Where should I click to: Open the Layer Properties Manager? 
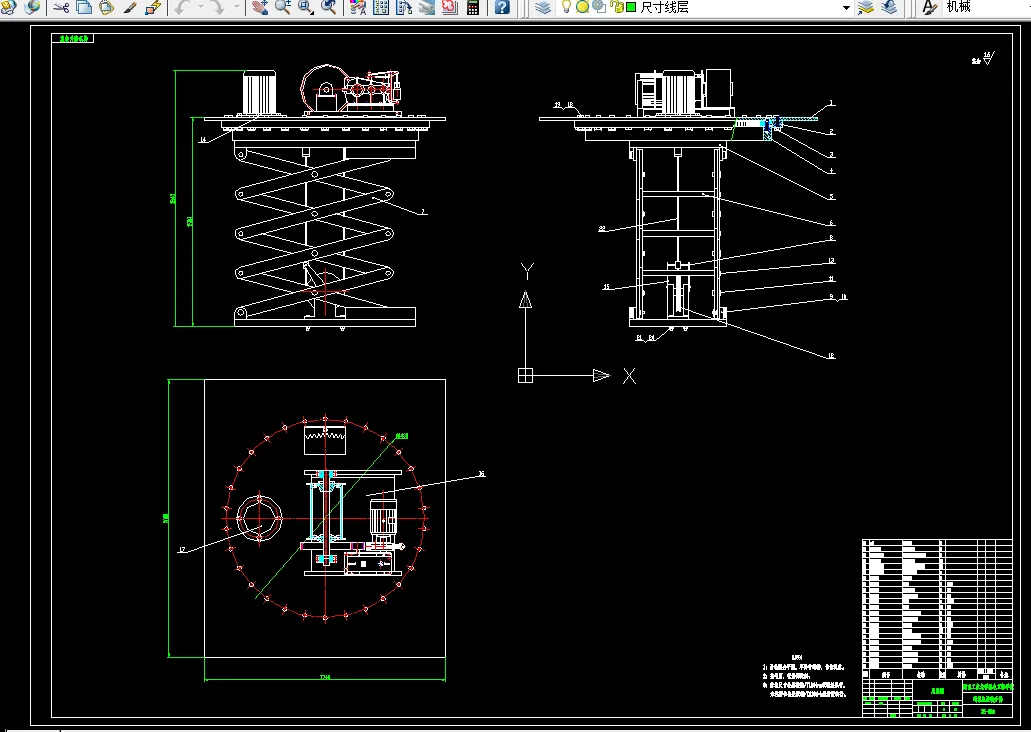point(542,7)
